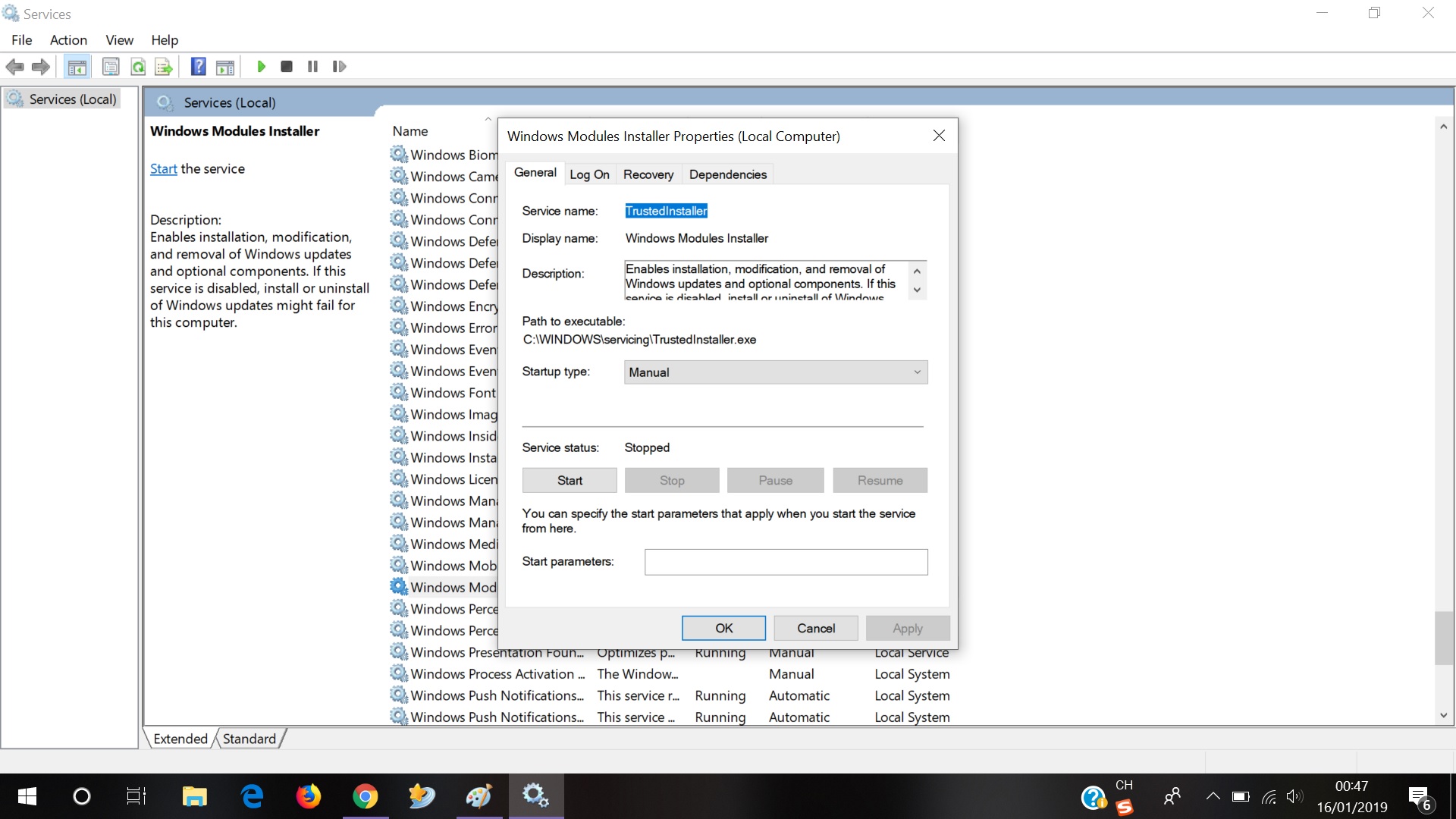Click the Start the service link

(x=163, y=169)
